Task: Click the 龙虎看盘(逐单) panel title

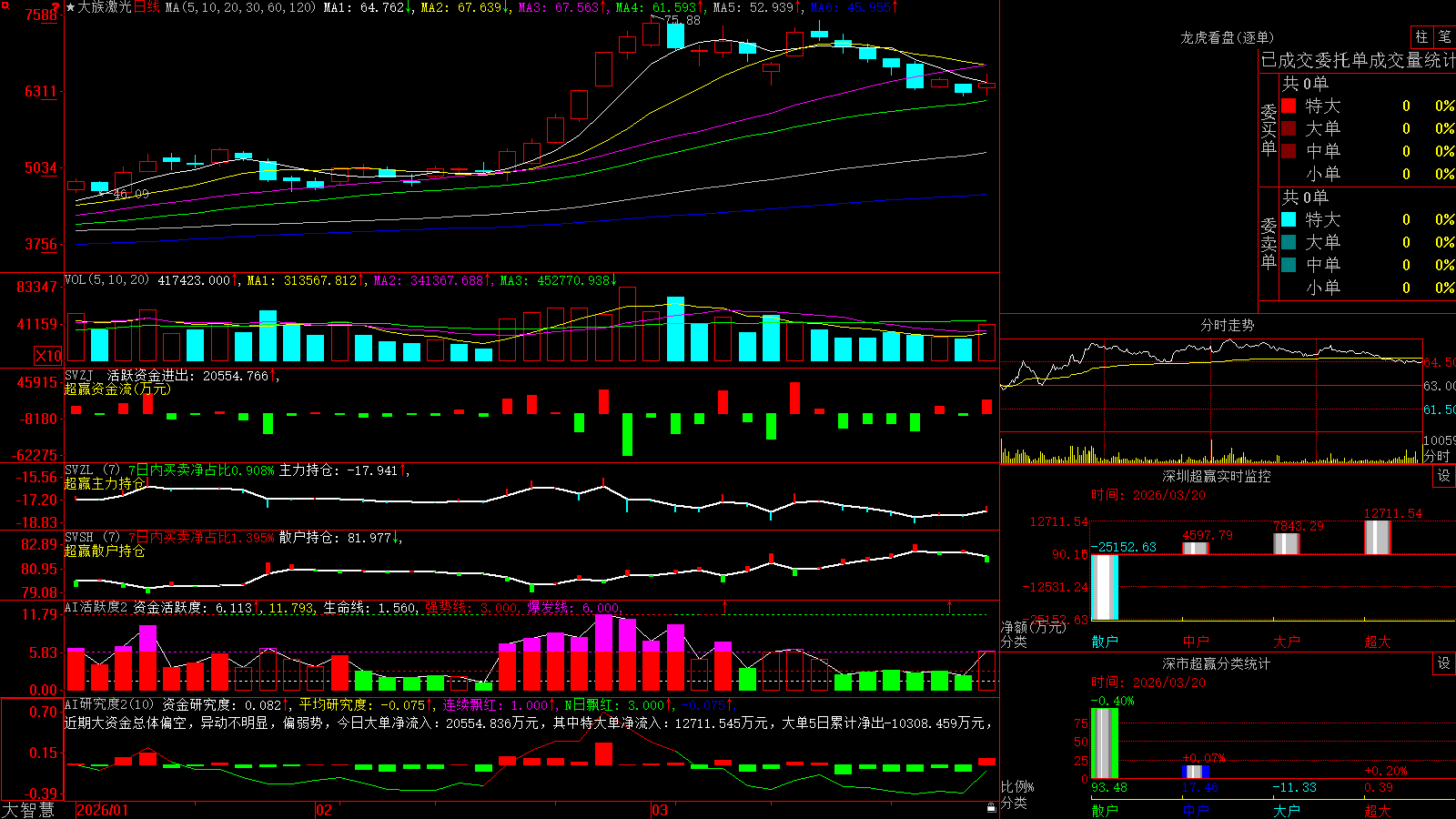Action: click(1227, 37)
